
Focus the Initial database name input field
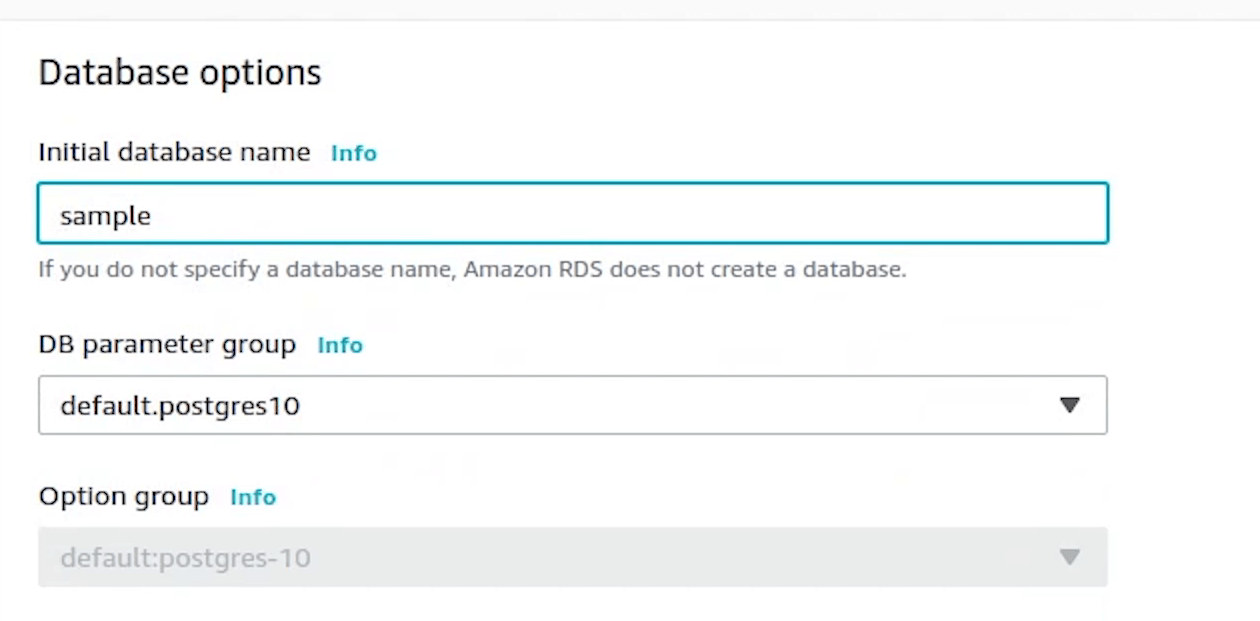tap(572, 213)
